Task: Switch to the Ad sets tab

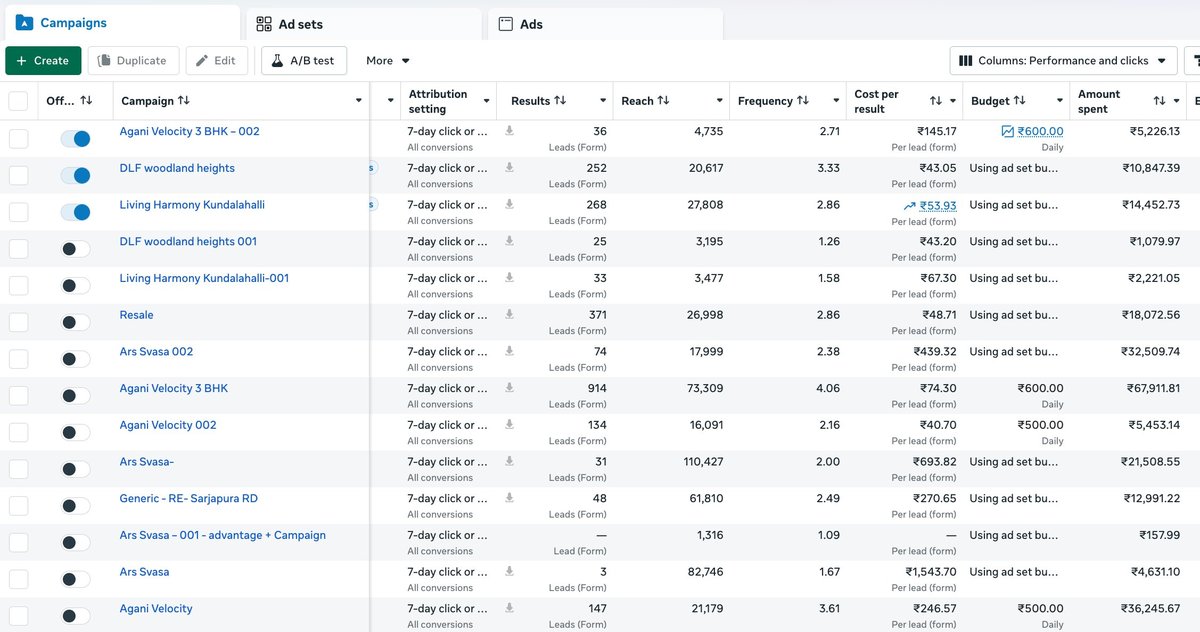Action: pyautogui.click(x=364, y=24)
